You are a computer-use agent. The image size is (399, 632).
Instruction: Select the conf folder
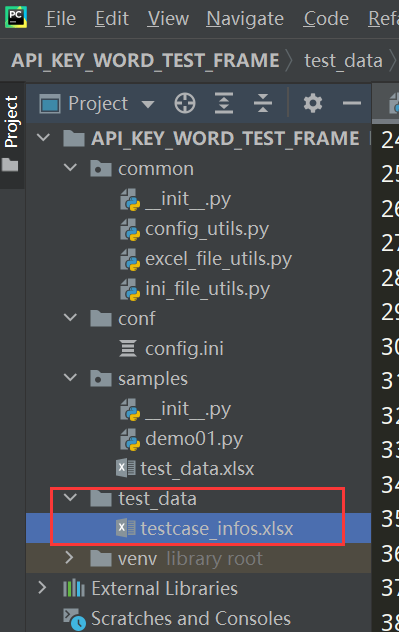tap(137, 319)
